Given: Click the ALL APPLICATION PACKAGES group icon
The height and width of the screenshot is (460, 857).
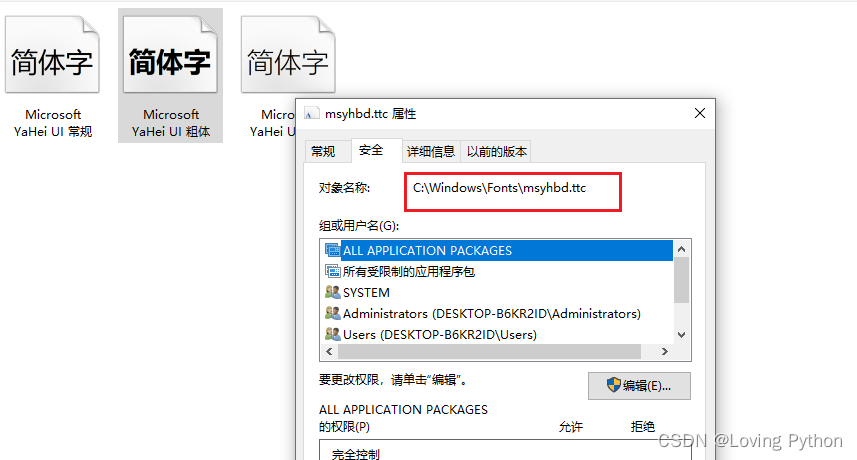Looking at the screenshot, I should coord(332,250).
